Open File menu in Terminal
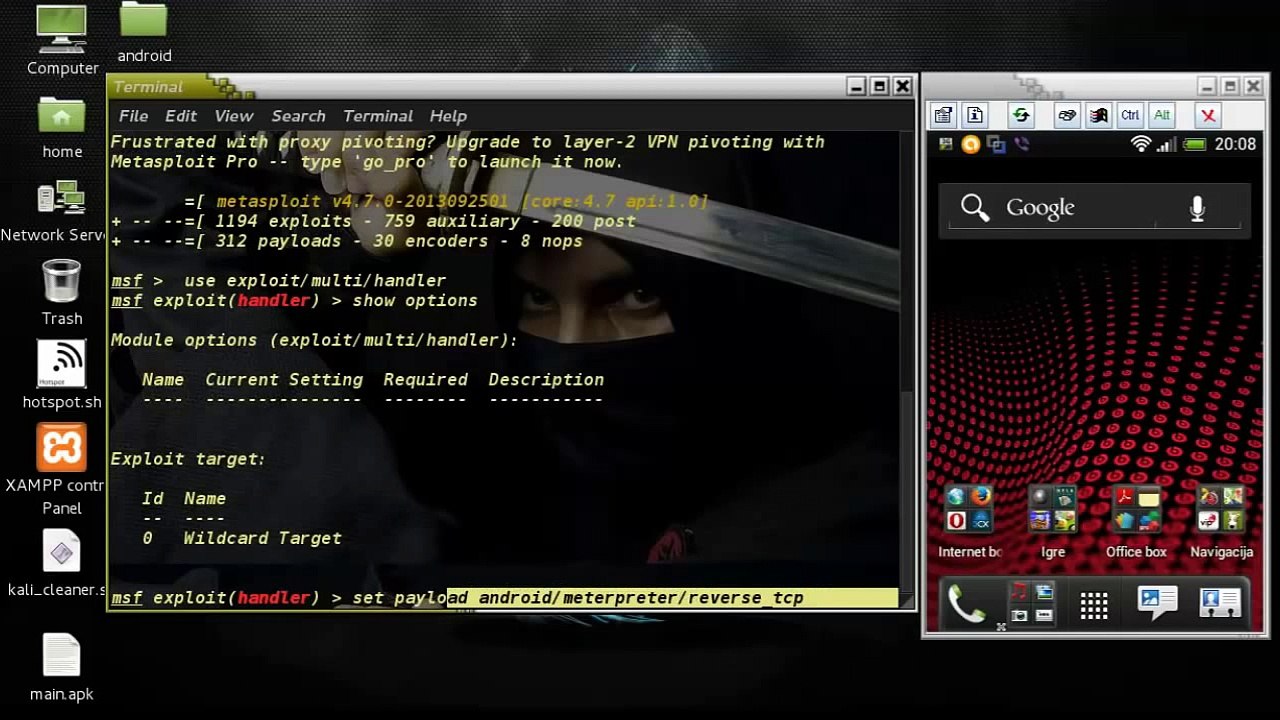This screenshot has width=1280, height=720. coord(133,116)
